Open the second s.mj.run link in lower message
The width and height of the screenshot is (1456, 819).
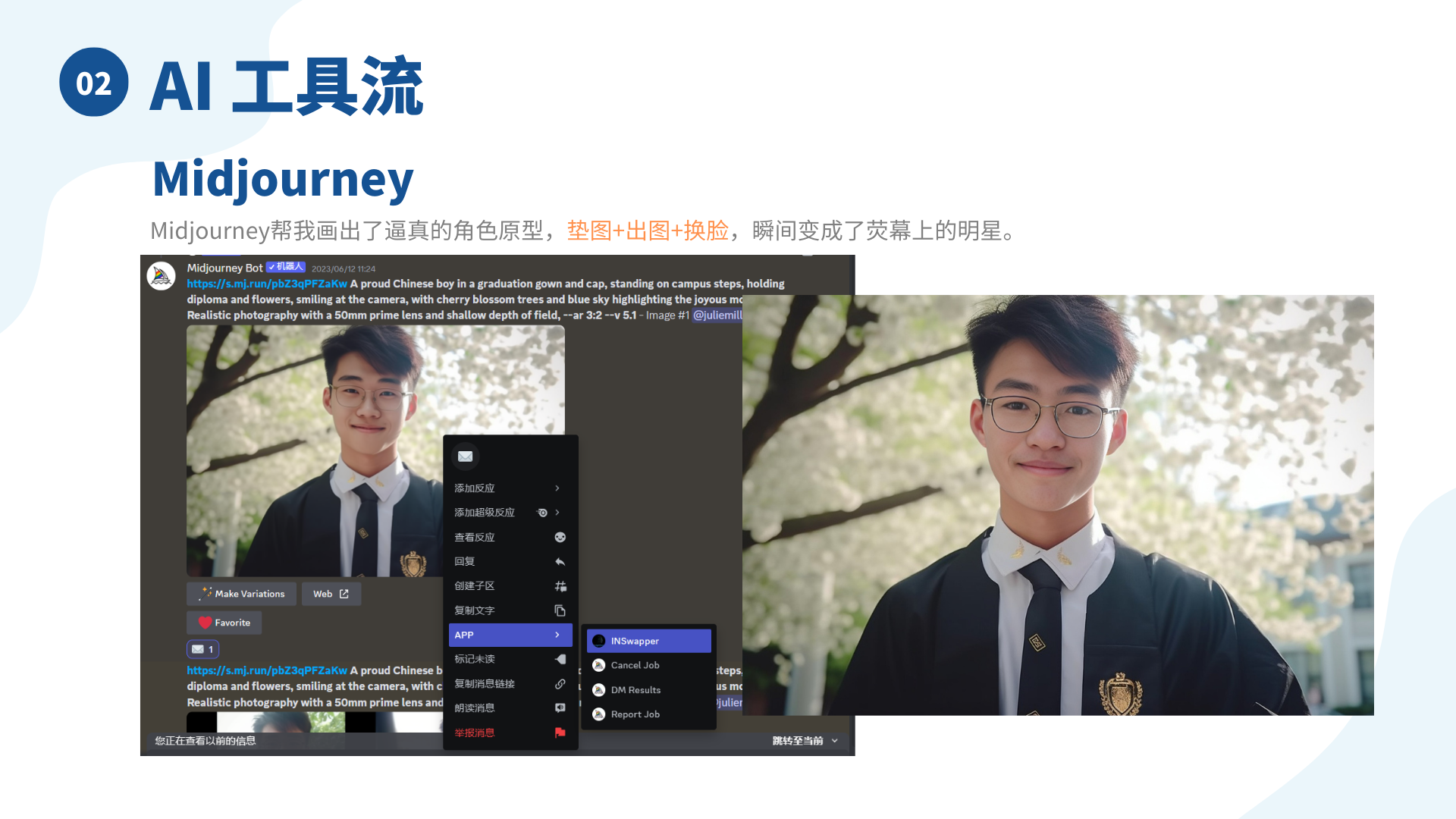pyautogui.click(x=267, y=670)
